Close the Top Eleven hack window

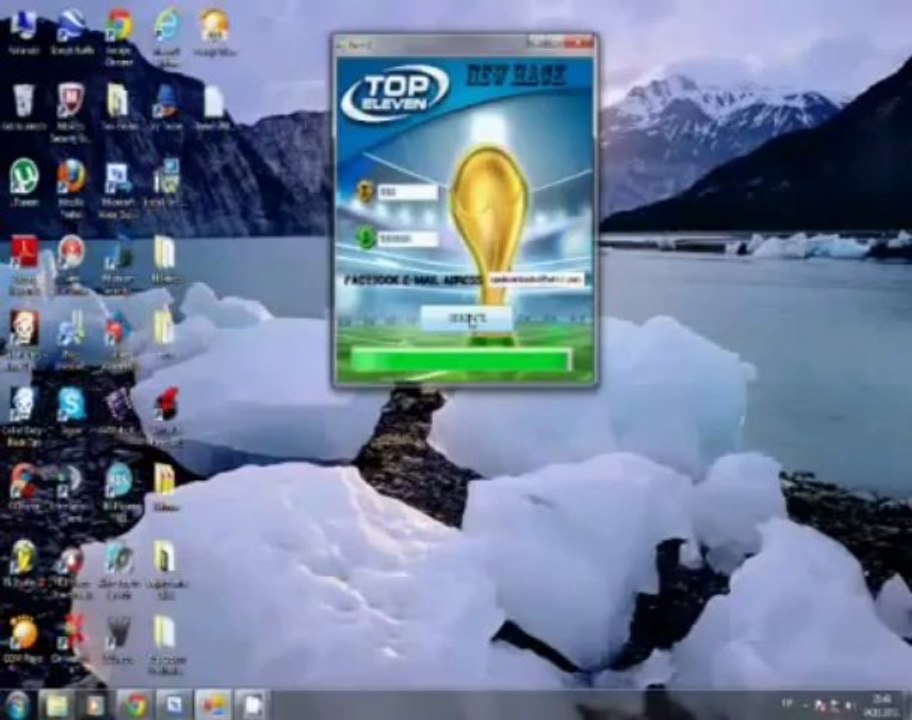(579, 42)
